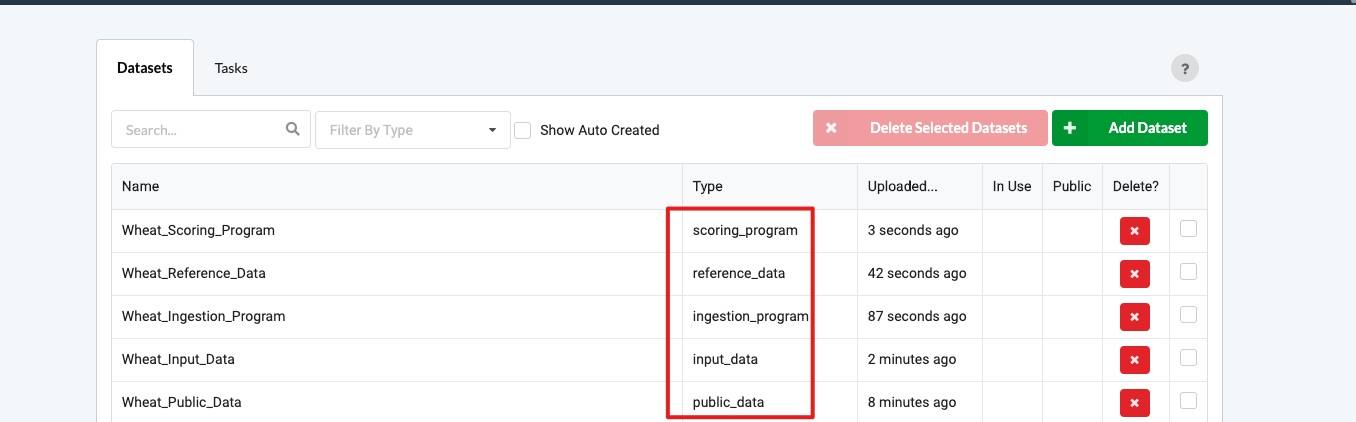Click the Name column header
This screenshot has width=1356, height=422.
pyautogui.click(x=141, y=187)
